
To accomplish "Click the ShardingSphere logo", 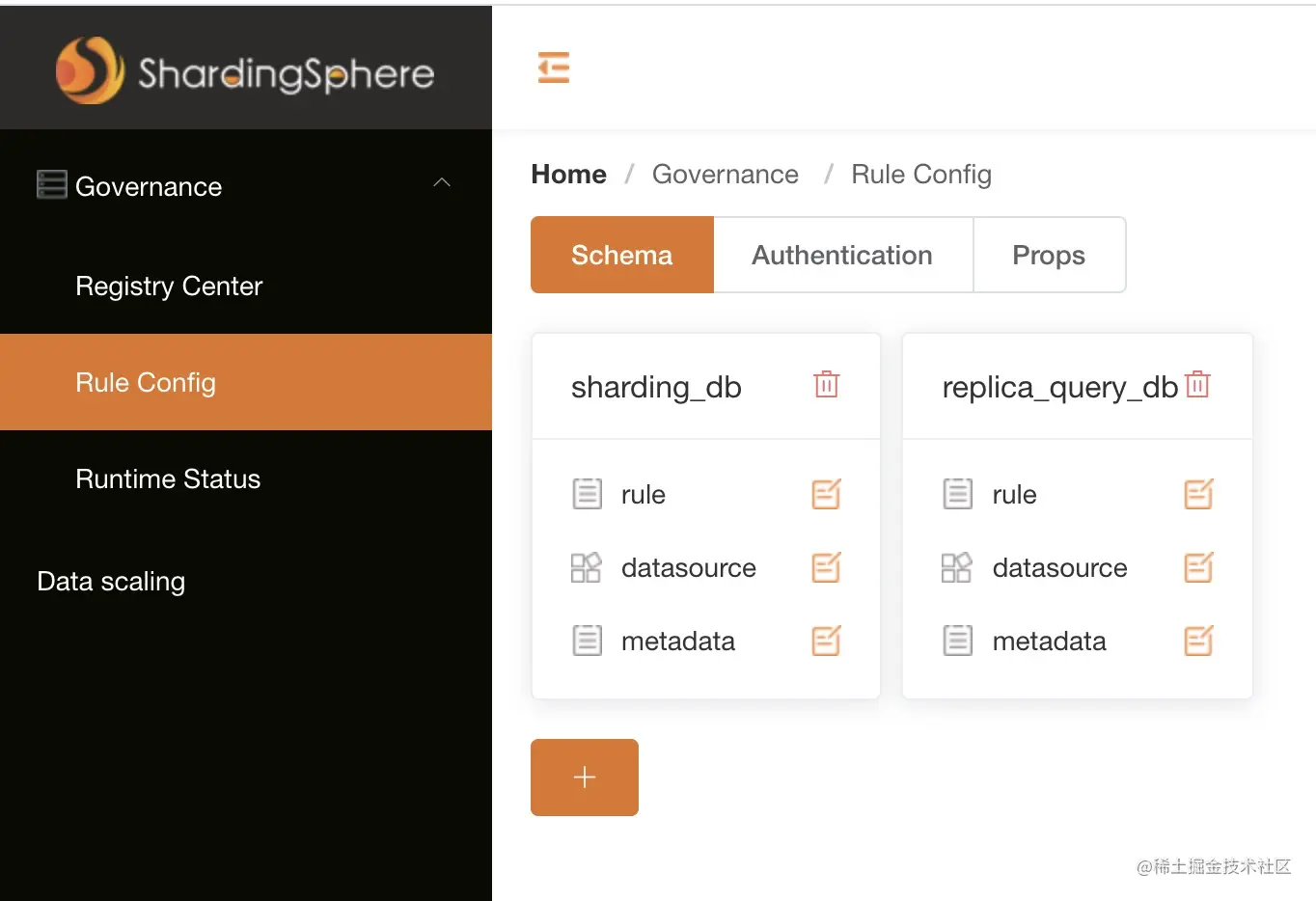I will (x=245, y=71).
